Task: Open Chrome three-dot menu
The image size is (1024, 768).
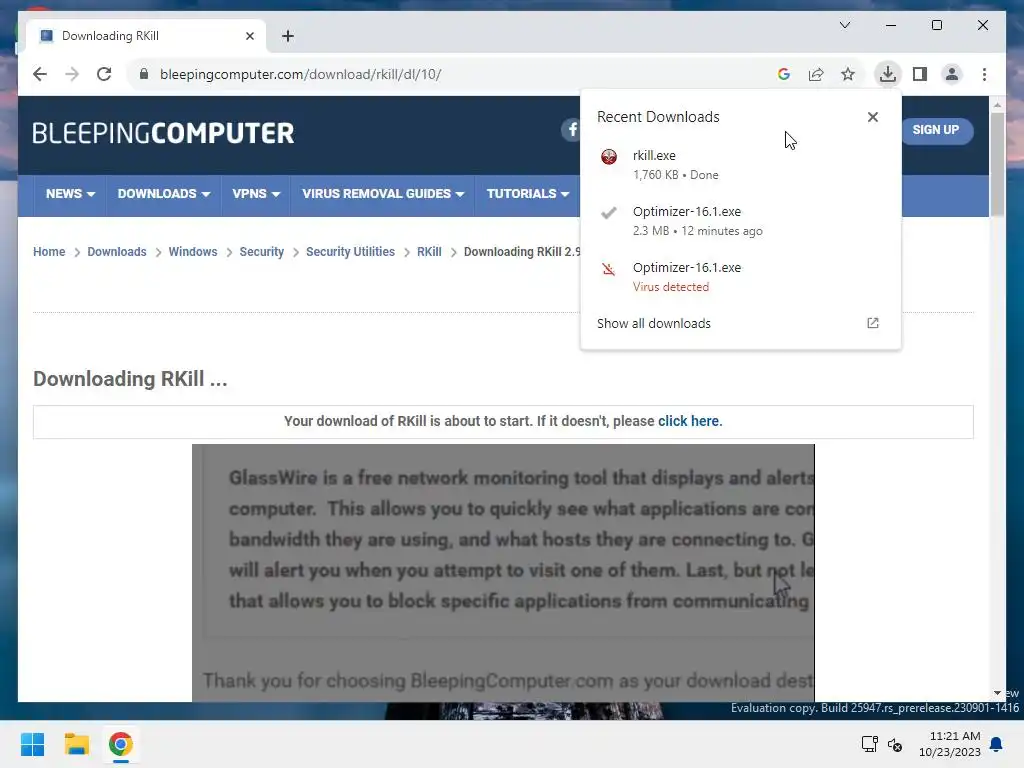Action: 984,74
